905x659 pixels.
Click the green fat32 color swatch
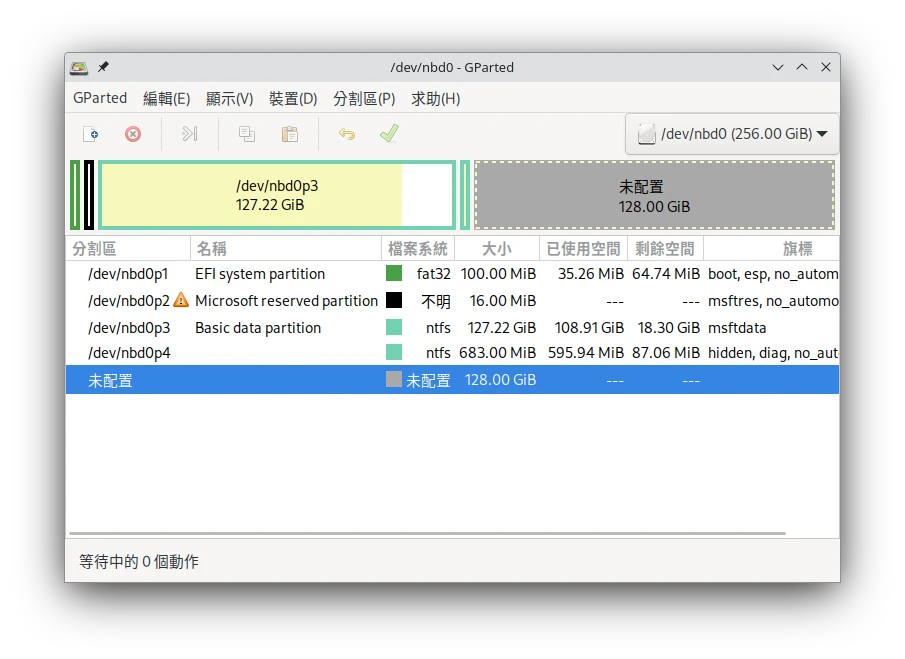click(394, 273)
